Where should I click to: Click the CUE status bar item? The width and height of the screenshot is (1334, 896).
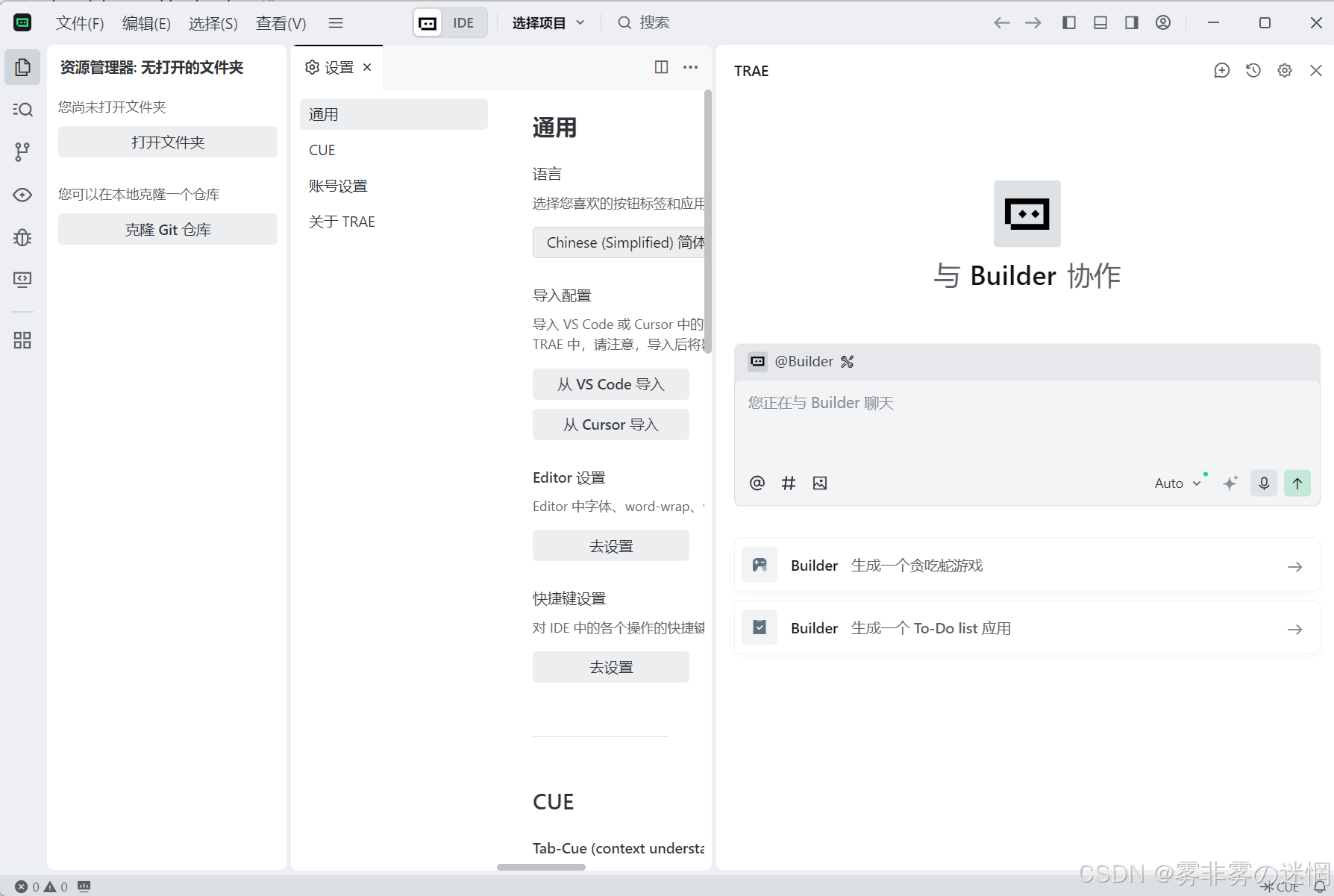point(1281,887)
